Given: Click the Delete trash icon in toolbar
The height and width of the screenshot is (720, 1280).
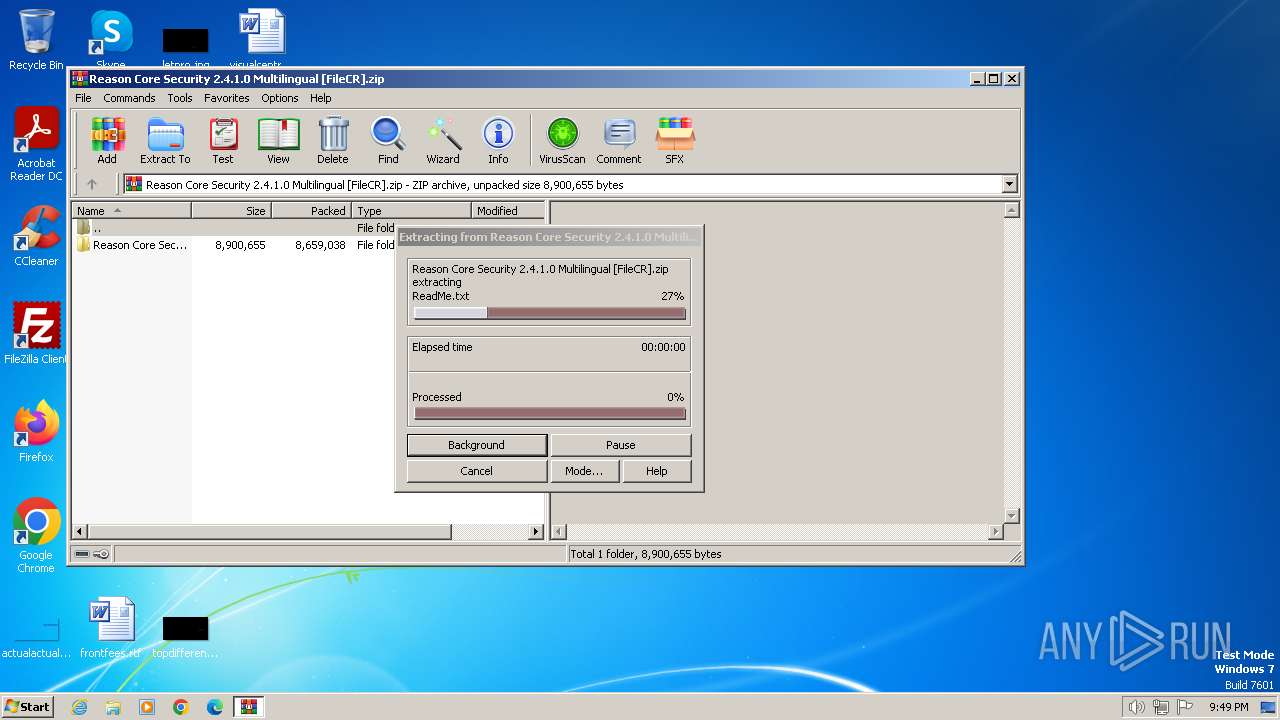Looking at the screenshot, I should [x=333, y=140].
